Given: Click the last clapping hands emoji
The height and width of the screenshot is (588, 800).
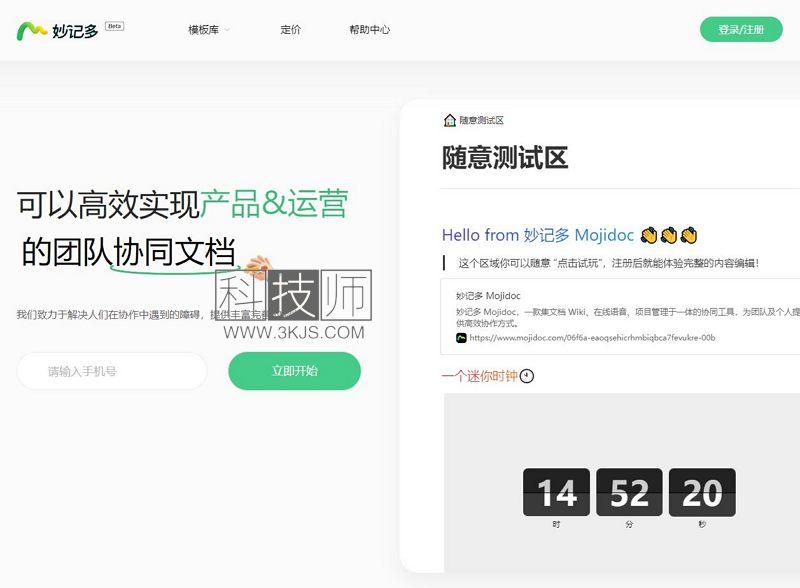Looking at the screenshot, I should click(689, 235).
